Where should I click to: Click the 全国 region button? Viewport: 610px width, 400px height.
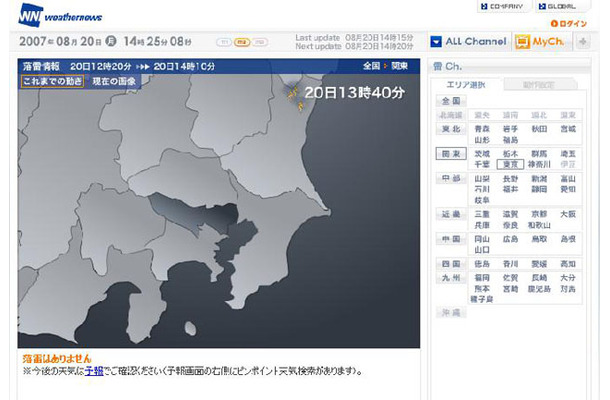[451, 101]
